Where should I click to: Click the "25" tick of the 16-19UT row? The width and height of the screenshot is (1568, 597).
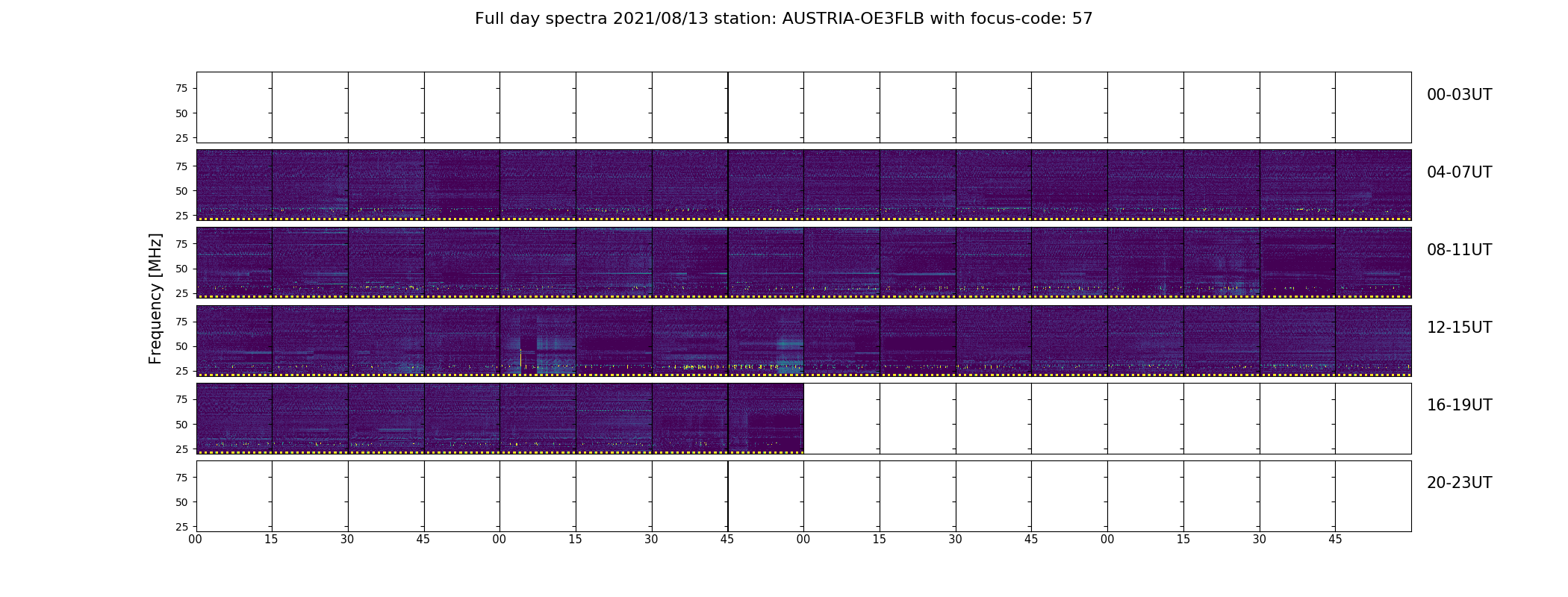[181, 449]
